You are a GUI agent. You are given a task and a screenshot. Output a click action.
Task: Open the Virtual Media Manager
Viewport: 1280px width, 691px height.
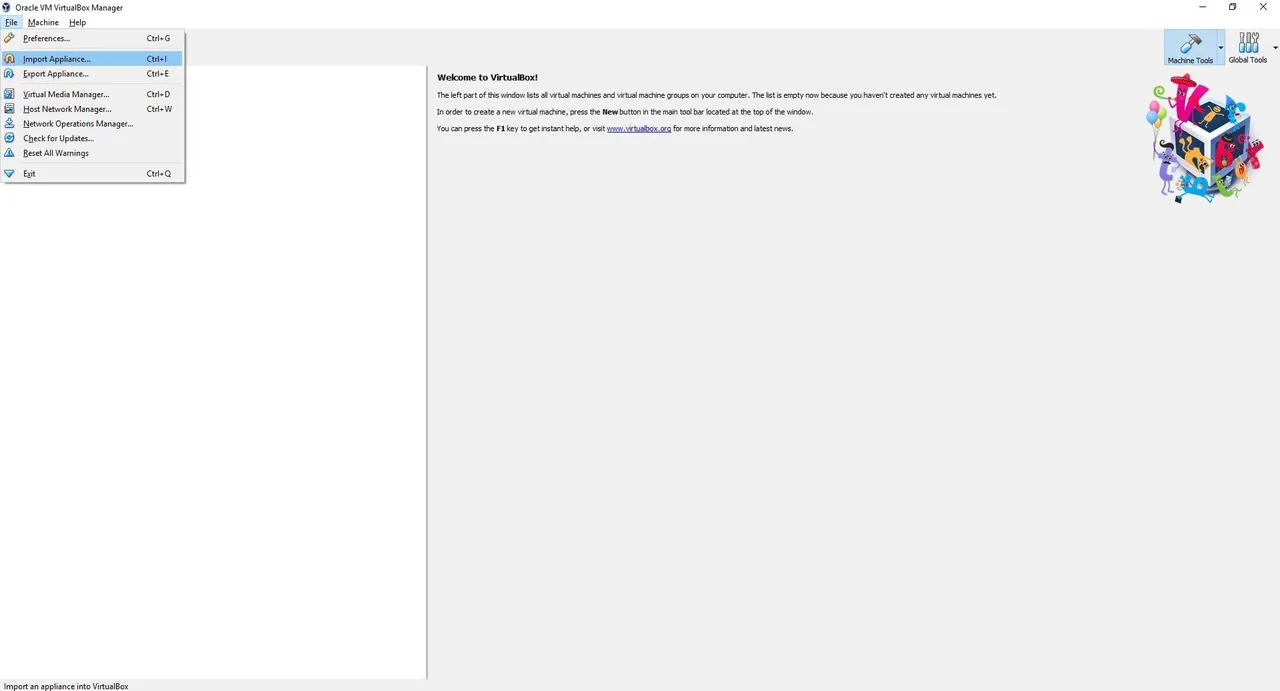pyautogui.click(x=92, y=94)
